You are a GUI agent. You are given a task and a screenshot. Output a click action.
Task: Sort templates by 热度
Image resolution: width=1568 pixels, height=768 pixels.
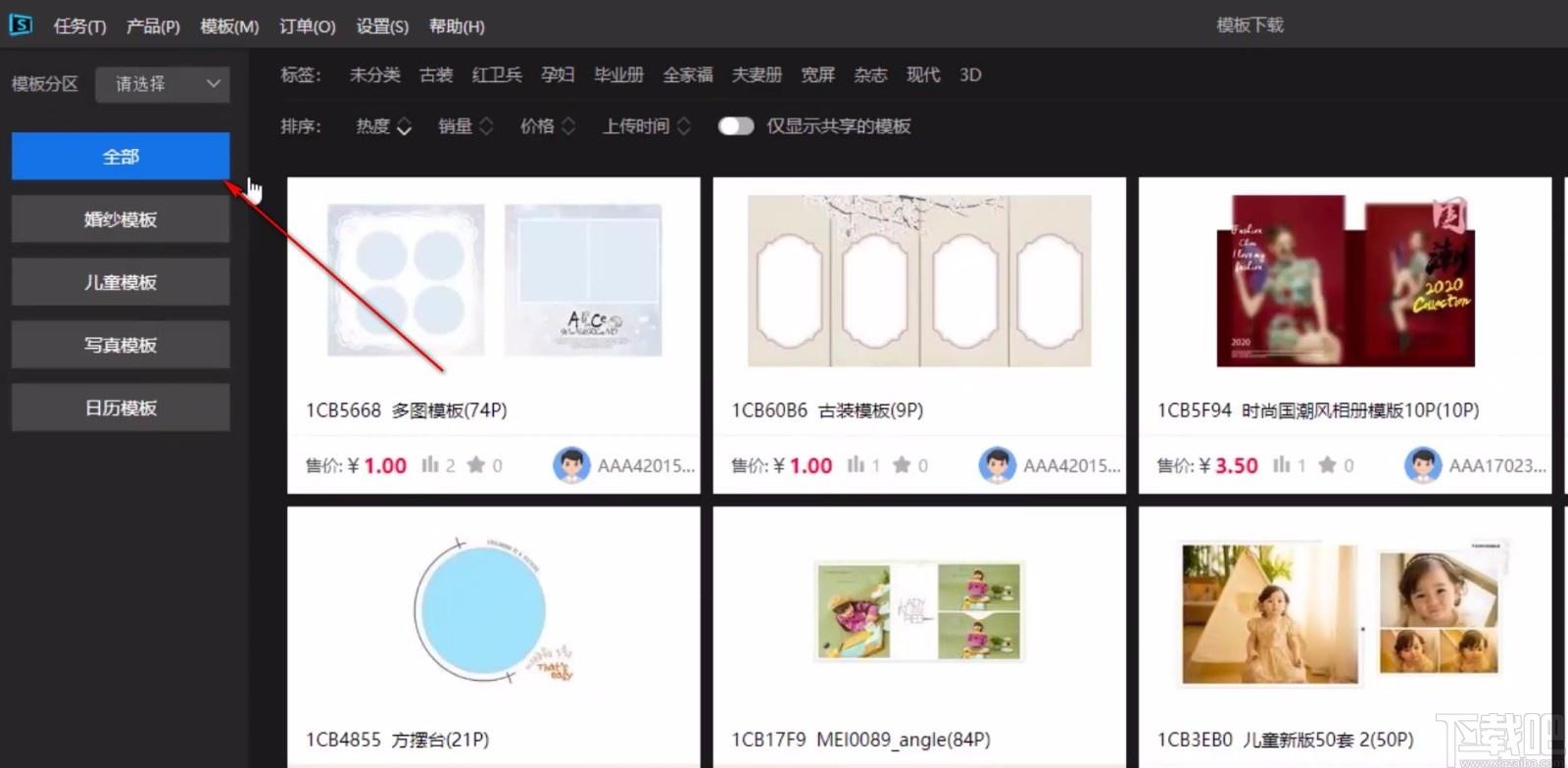coord(383,125)
